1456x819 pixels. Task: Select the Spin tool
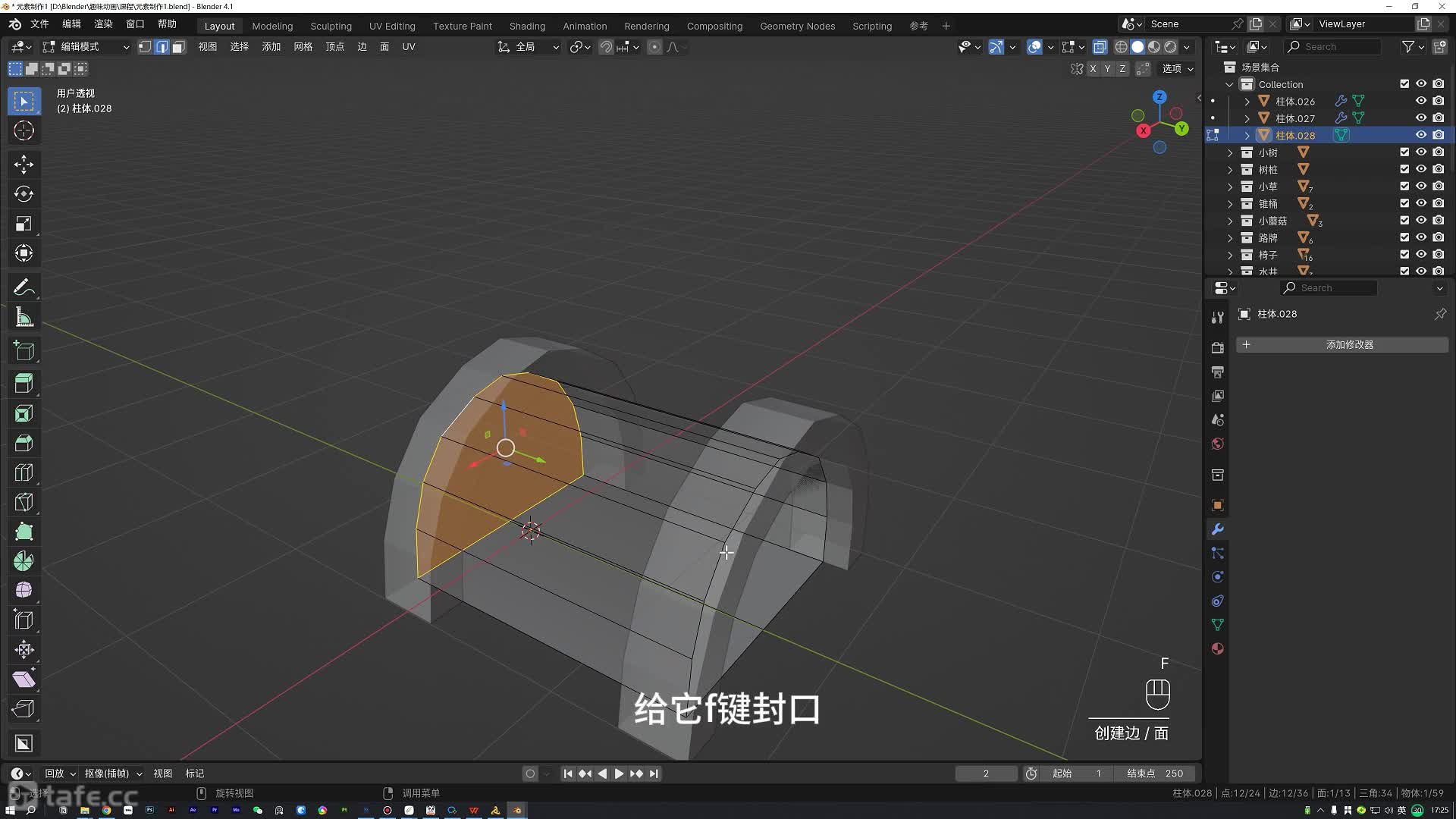[24, 561]
